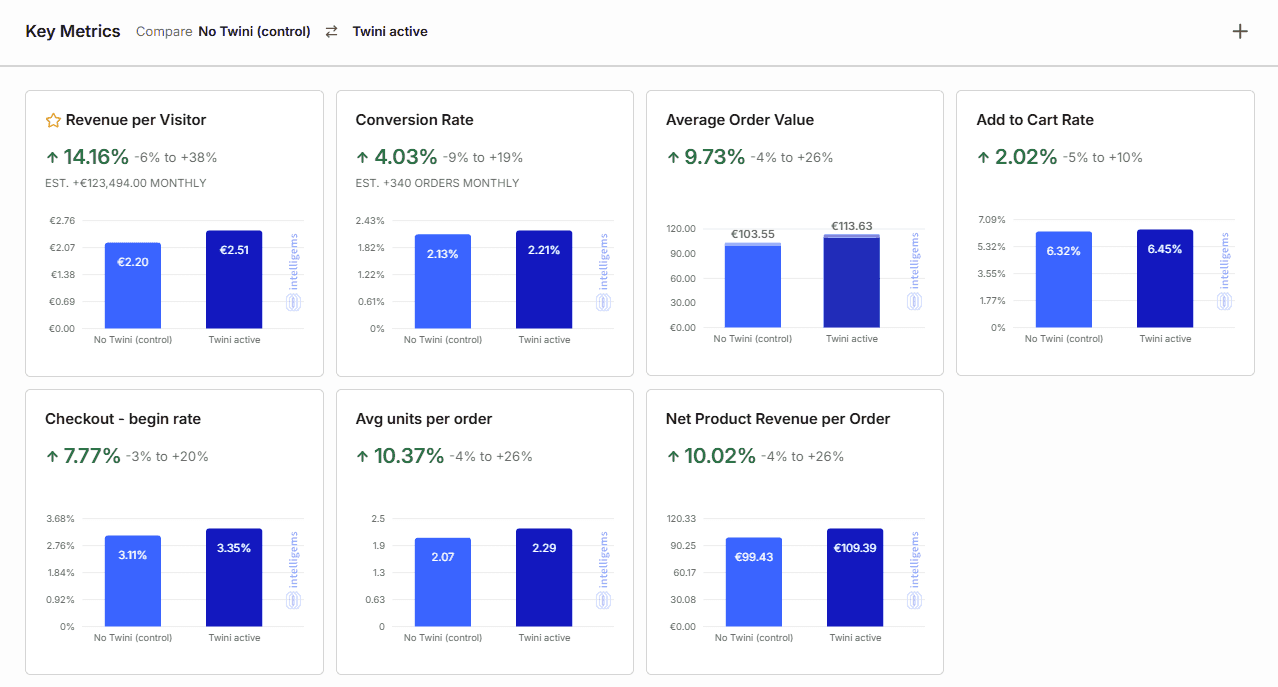Screen dimensions: 1278x687
Task: Click the 2.29 Twini active bar
Action: click(544, 577)
